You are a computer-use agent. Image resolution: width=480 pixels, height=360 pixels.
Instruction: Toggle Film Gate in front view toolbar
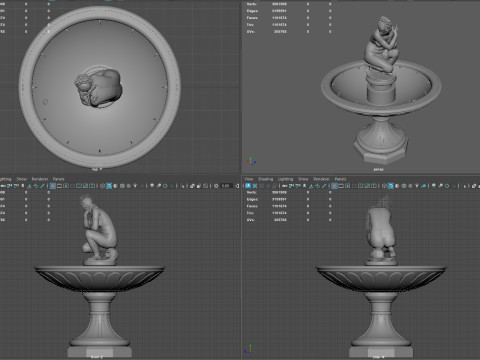point(59,186)
